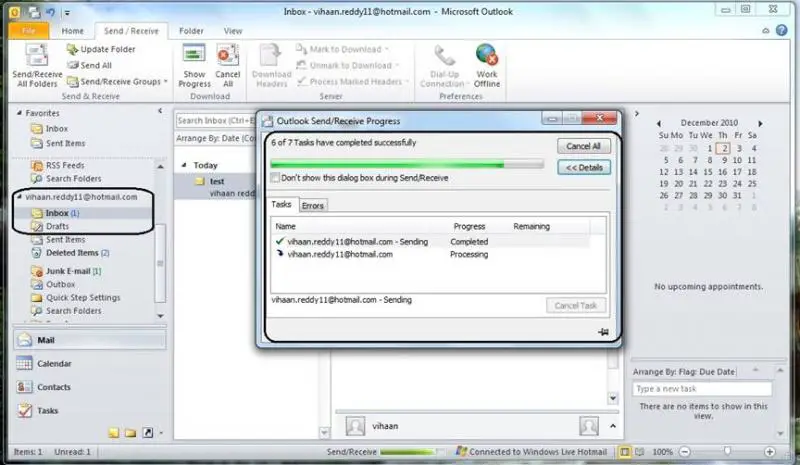Open Deleted Items folder
This screenshot has width=800, height=465.
click(x=70, y=253)
